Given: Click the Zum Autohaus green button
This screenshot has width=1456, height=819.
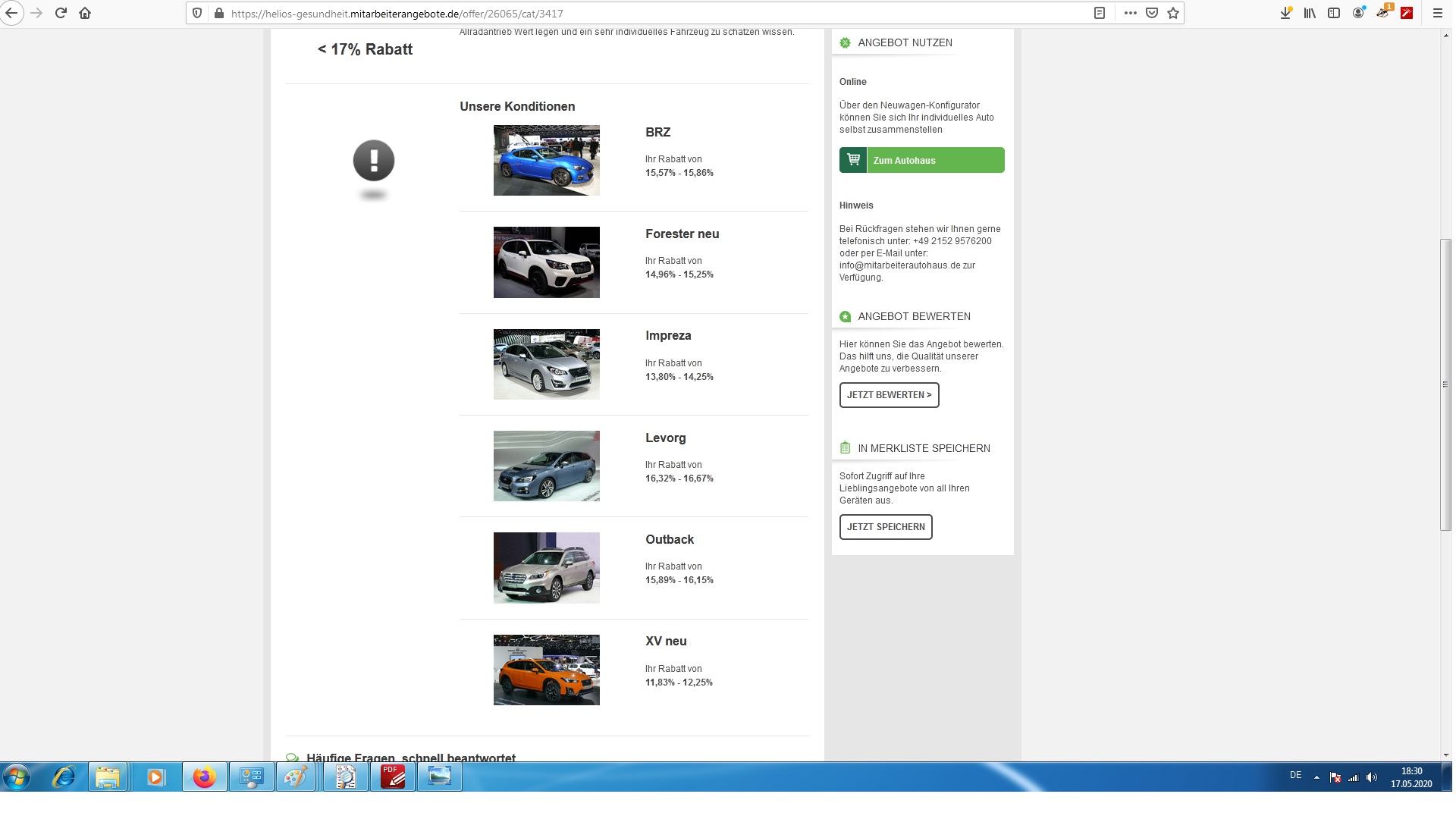Looking at the screenshot, I should (x=921, y=160).
